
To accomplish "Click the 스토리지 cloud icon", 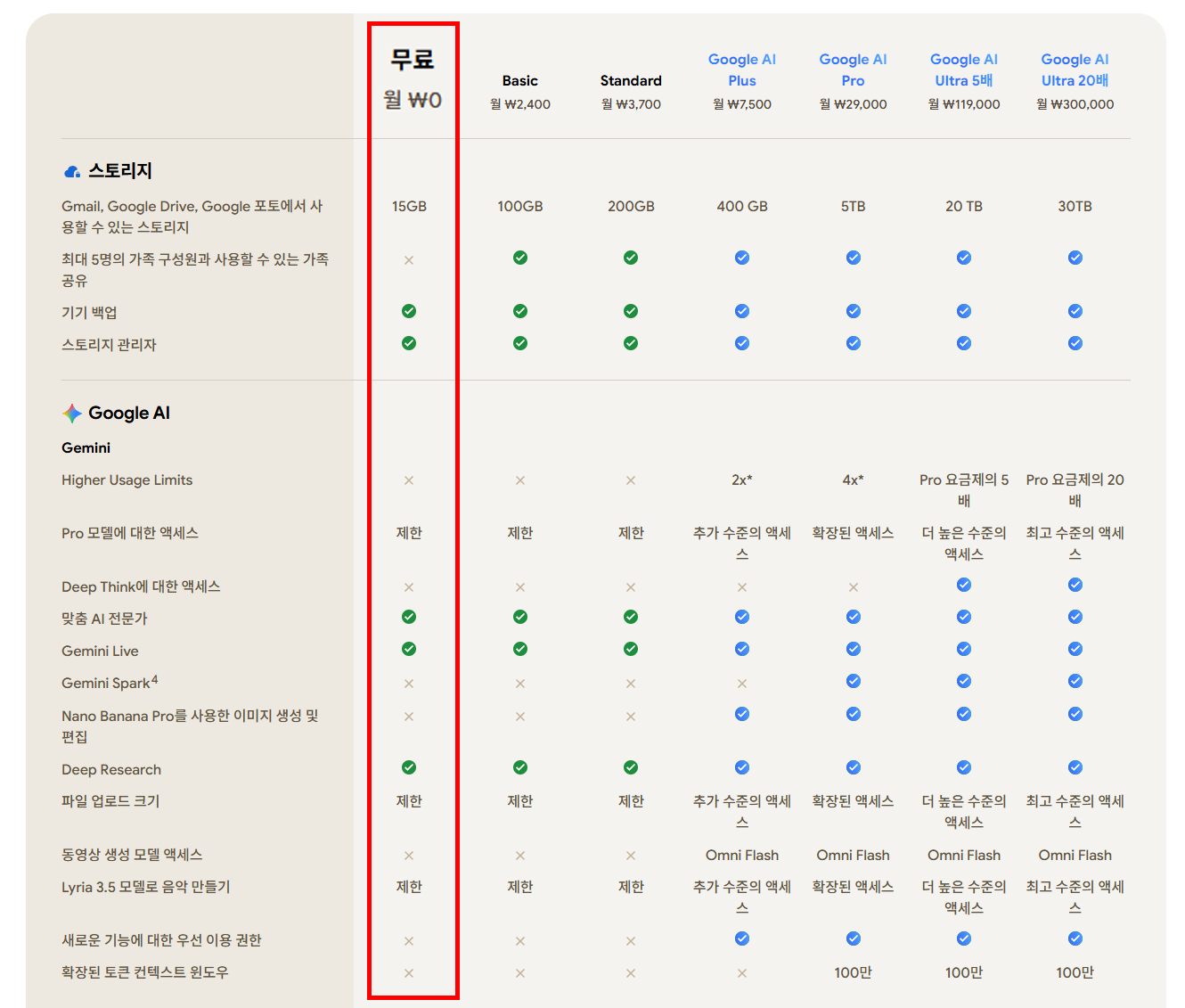I will (72, 171).
